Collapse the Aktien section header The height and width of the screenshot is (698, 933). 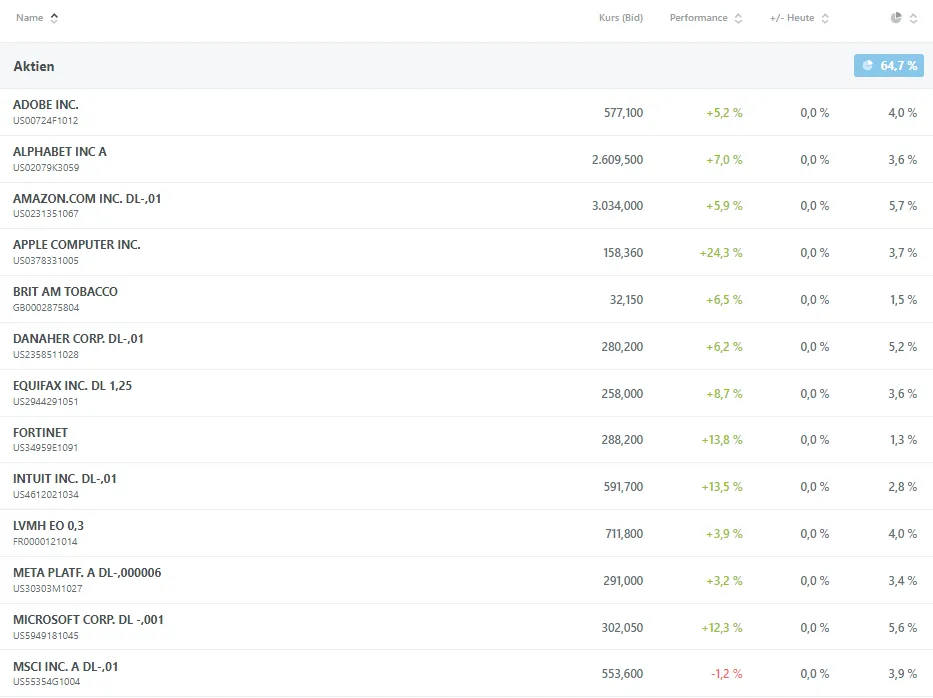tap(466, 65)
